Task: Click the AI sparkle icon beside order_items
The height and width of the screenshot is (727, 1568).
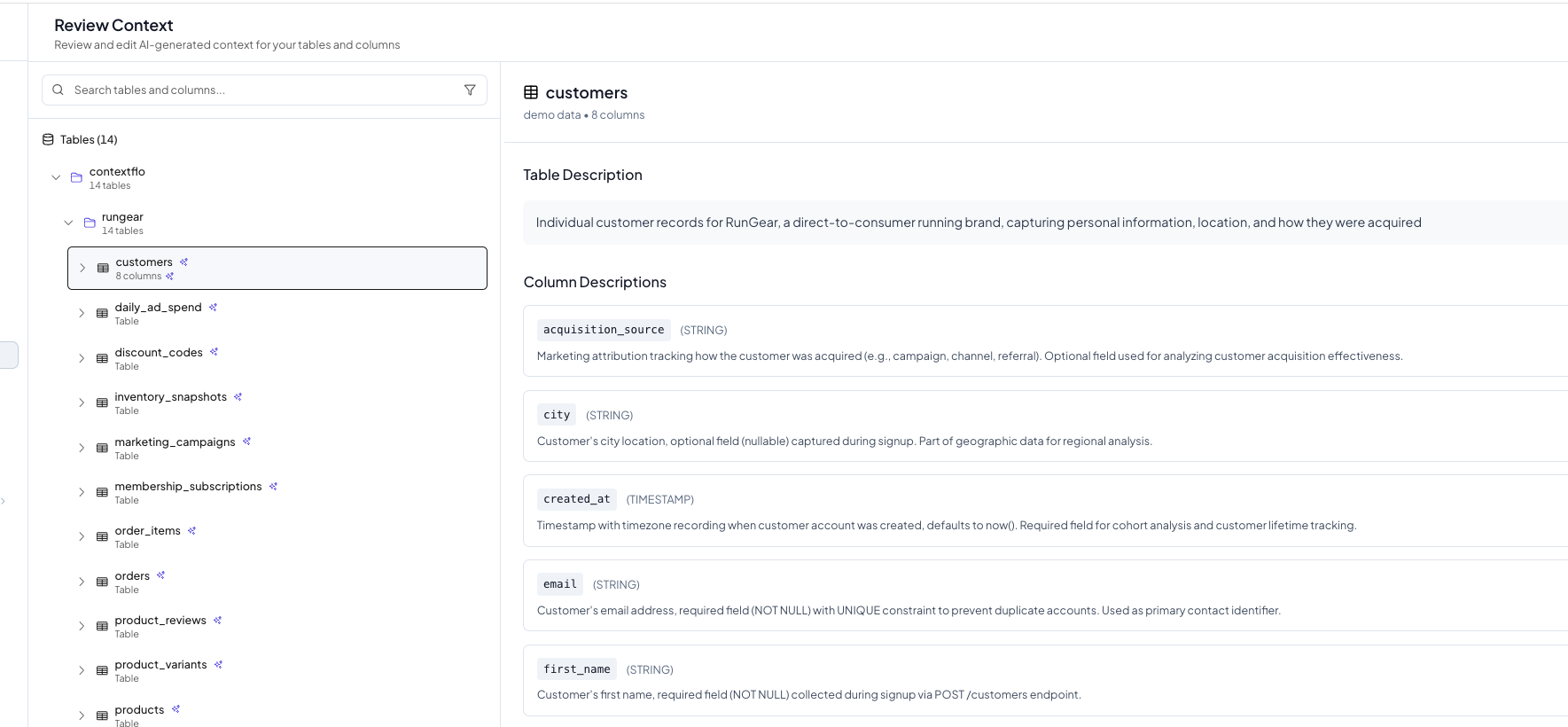Action: point(191,530)
